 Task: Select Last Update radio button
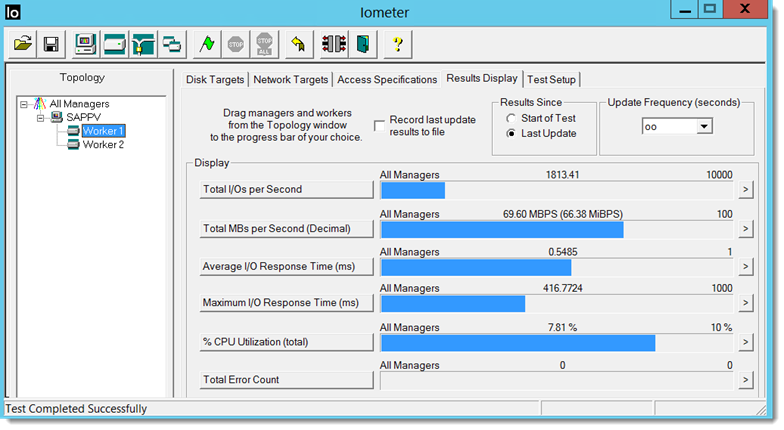(510, 134)
